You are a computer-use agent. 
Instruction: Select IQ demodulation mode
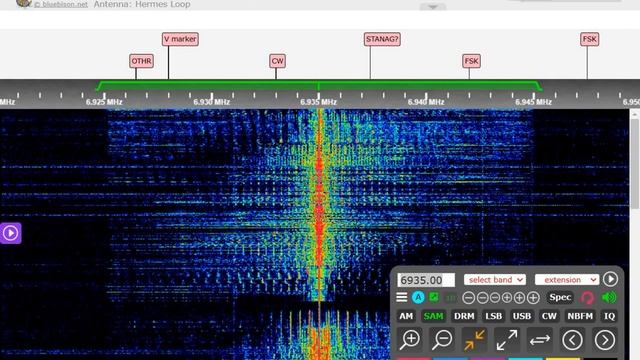point(609,316)
